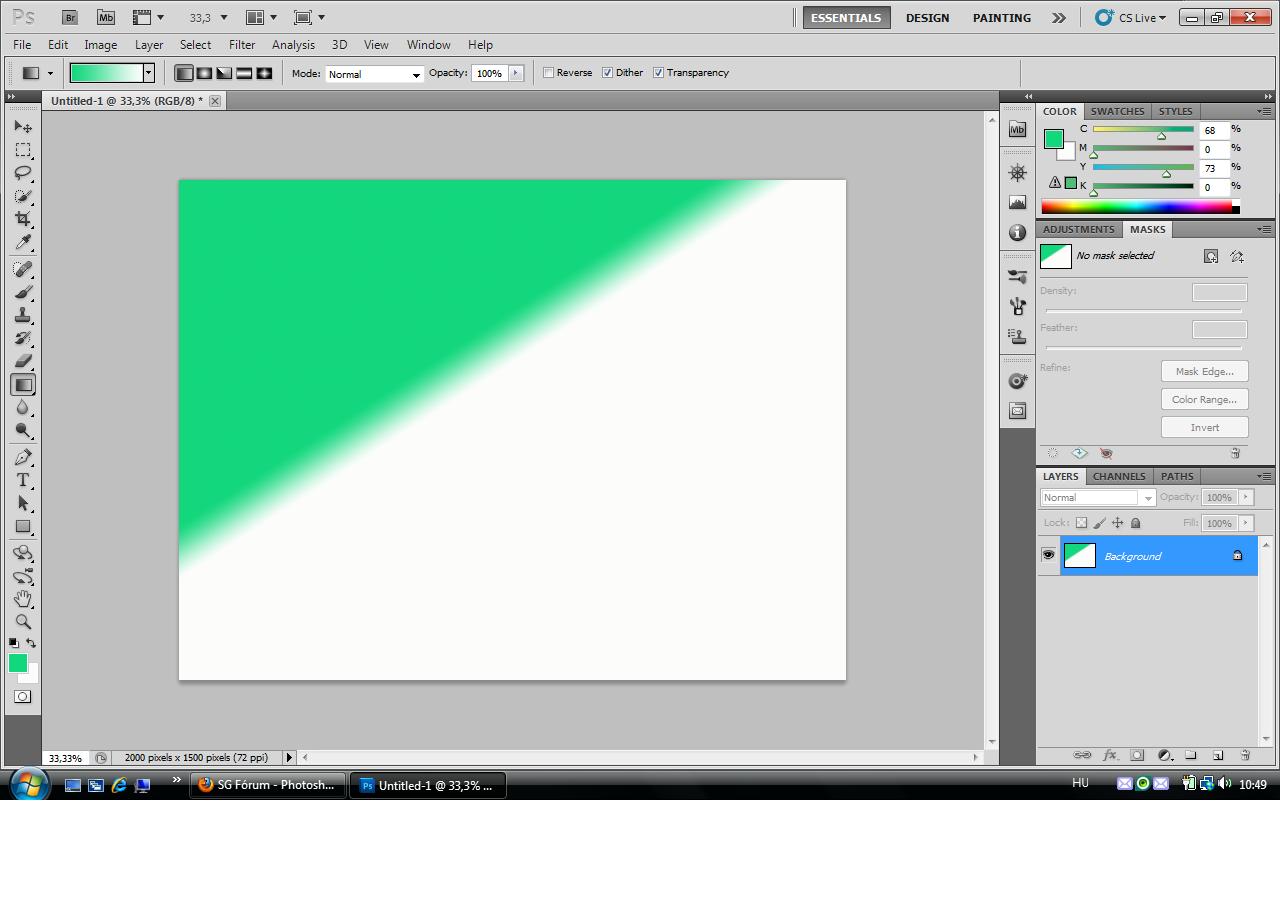Activate the Zoom tool in toolbox
Image resolution: width=1280 pixels, height=901 pixels.
click(x=22, y=621)
